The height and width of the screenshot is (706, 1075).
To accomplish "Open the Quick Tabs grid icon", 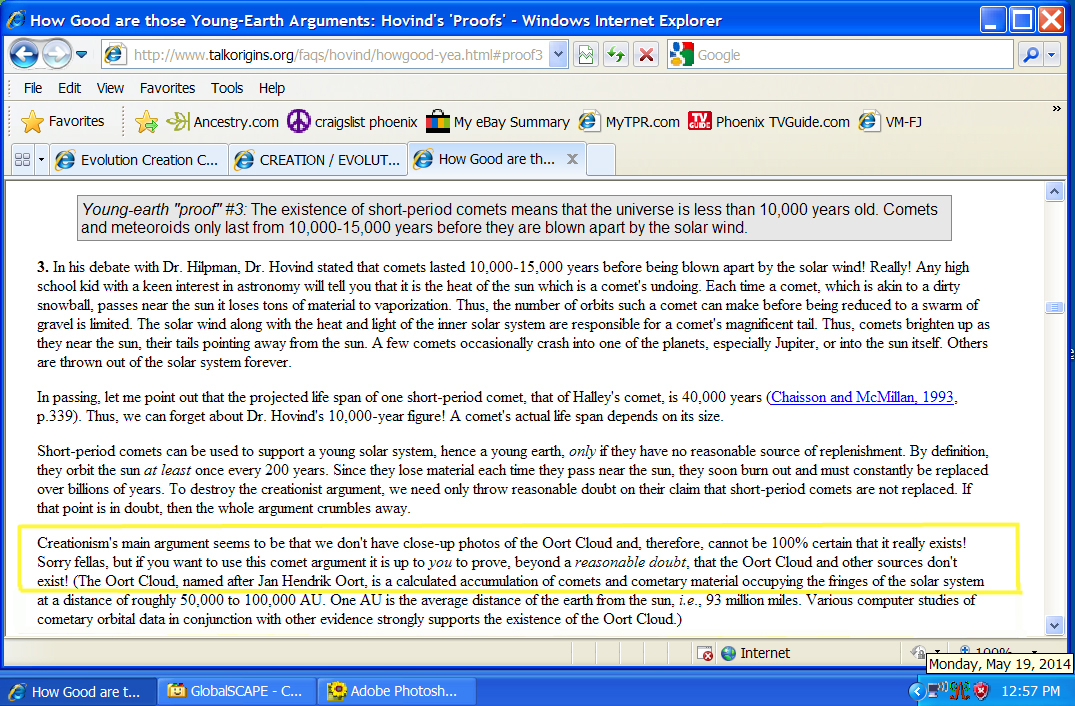I will (x=21, y=159).
